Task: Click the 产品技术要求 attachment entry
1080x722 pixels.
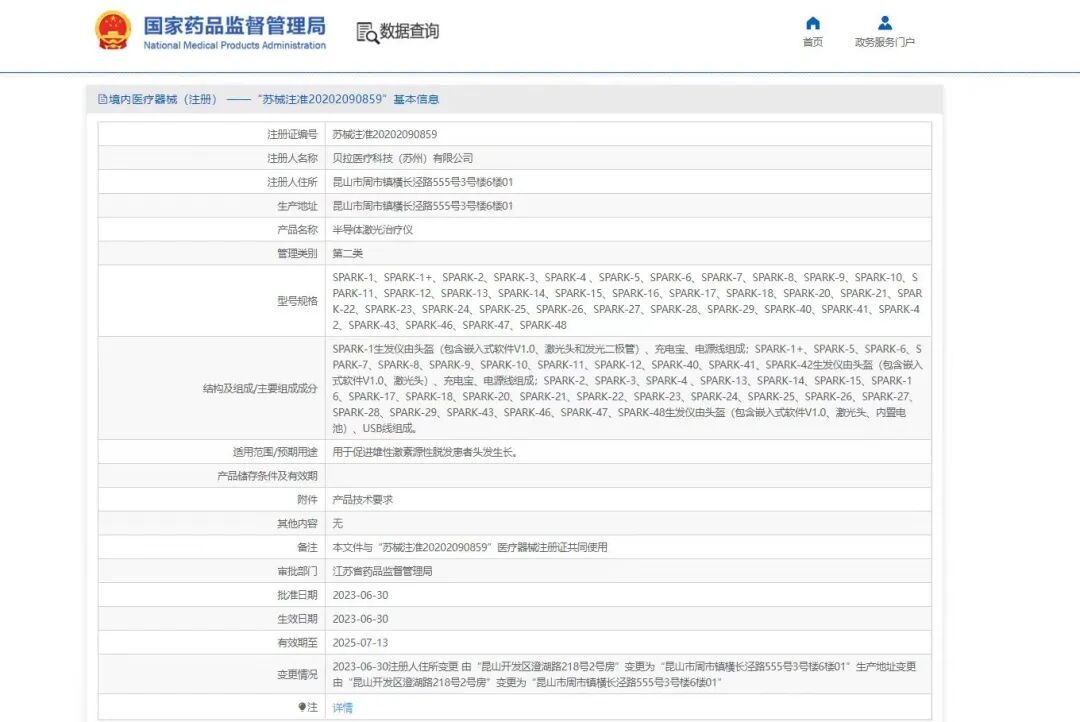Action: (362, 499)
